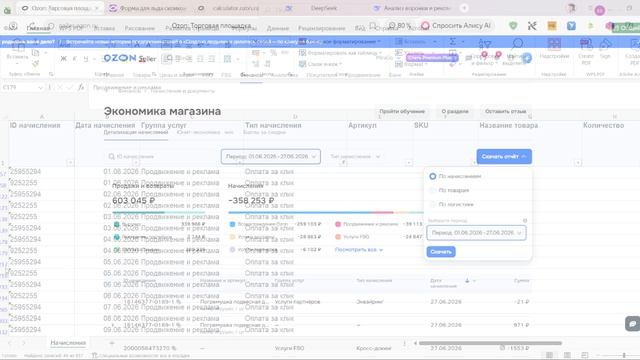
Task: Open the Тип начисления filter dropdown
Action: 355,156
